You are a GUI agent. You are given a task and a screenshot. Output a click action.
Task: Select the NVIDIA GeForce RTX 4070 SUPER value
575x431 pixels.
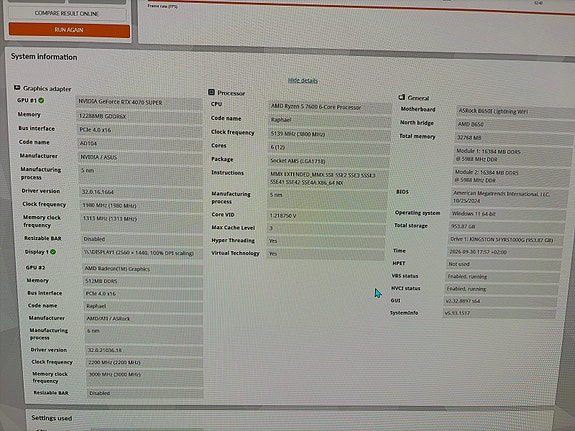click(x=139, y=103)
